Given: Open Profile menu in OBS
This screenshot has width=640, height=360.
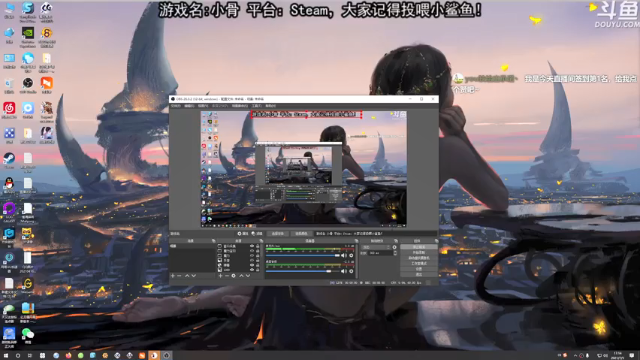Looking at the screenshot, I should 220,106.
